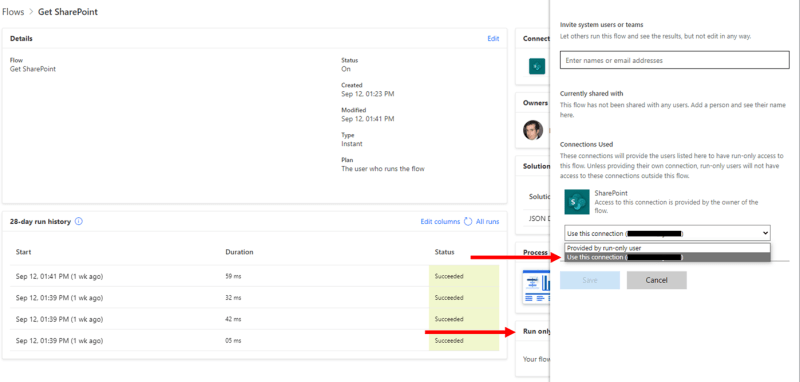Select 'Provided by run-only user' option

(x=667, y=248)
